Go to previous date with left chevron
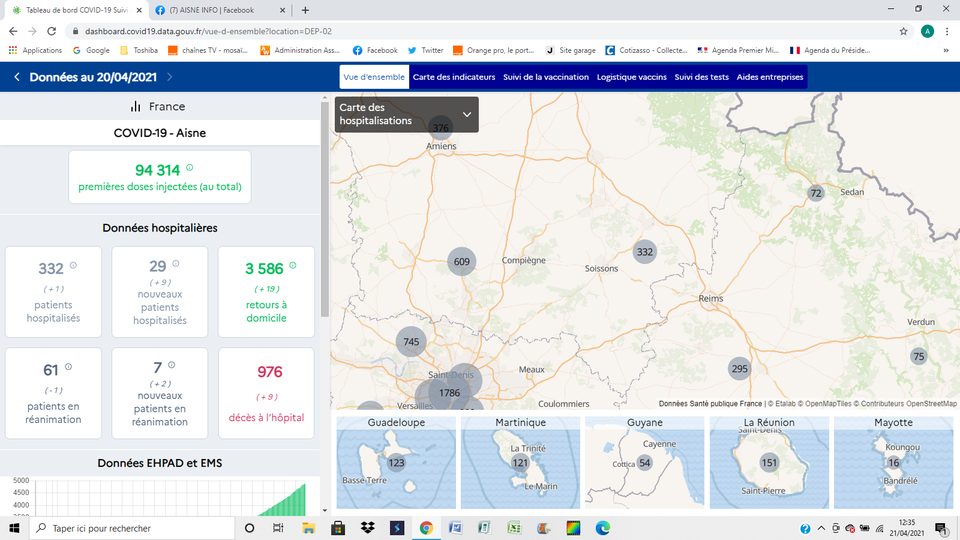Screen dimensions: 960x540 point(17,77)
